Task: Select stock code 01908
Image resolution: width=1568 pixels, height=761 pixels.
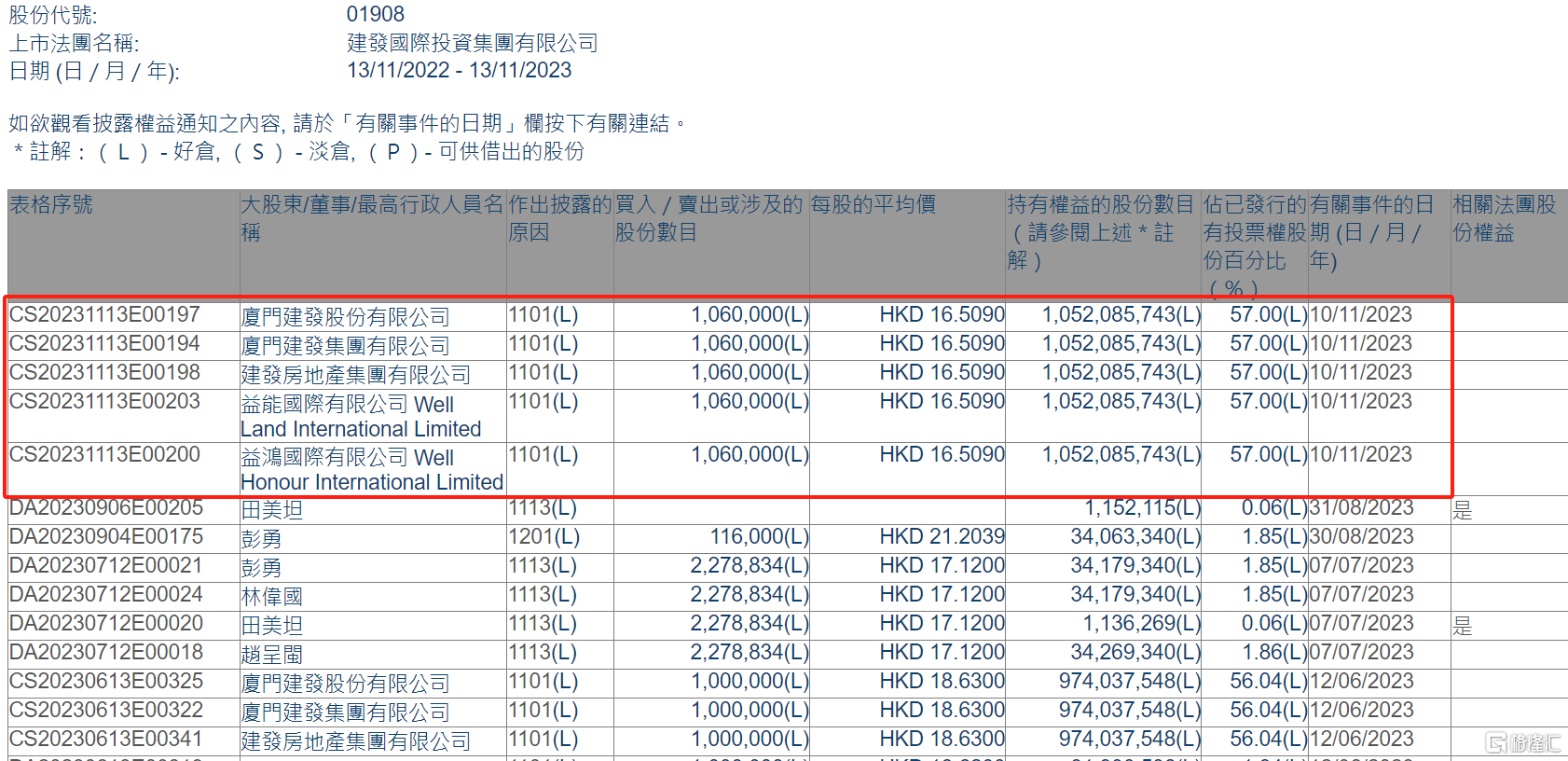Action: pyautogui.click(x=376, y=15)
